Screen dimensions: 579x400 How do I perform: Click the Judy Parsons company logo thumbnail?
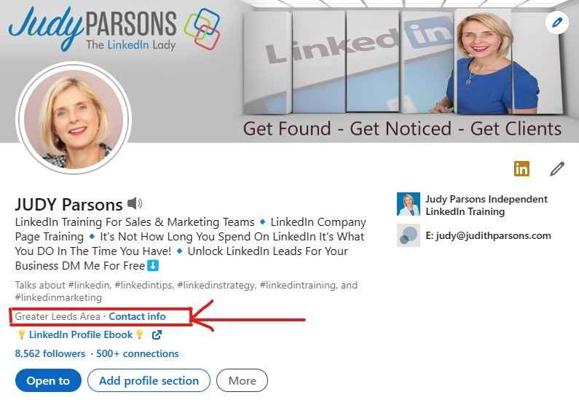coord(408,204)
